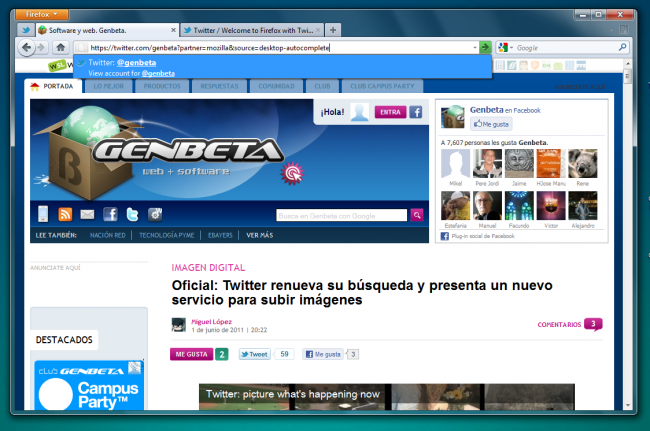Open the RSS feed icon on Genbeta banner
This screenshot has width=650, height=431.
point(65,214)
